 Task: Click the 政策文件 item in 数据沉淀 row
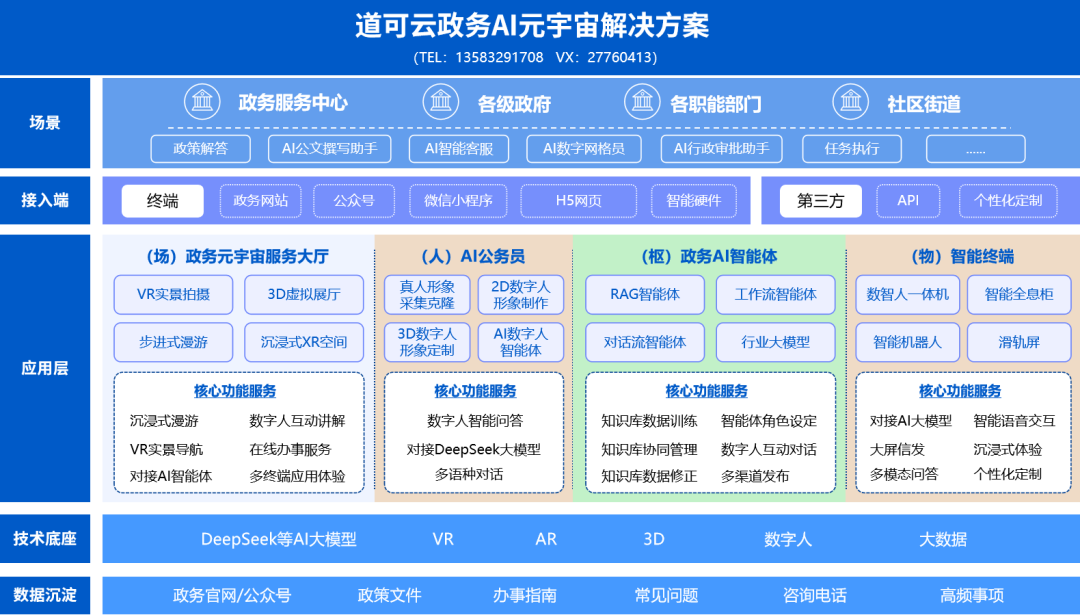387,593
